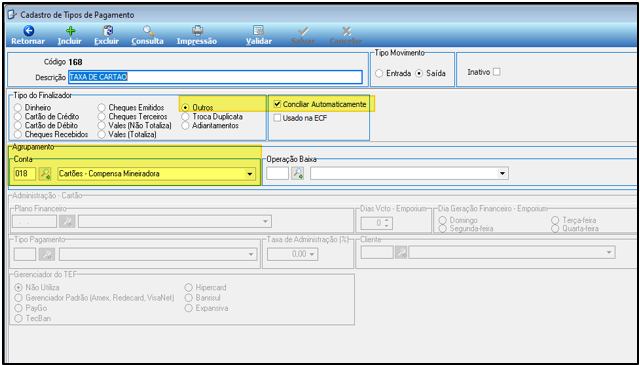Viewport: 640px width, 365px height.
Task: Click Cliente code field
Action: pyautogui.click(x=377, y=252)
